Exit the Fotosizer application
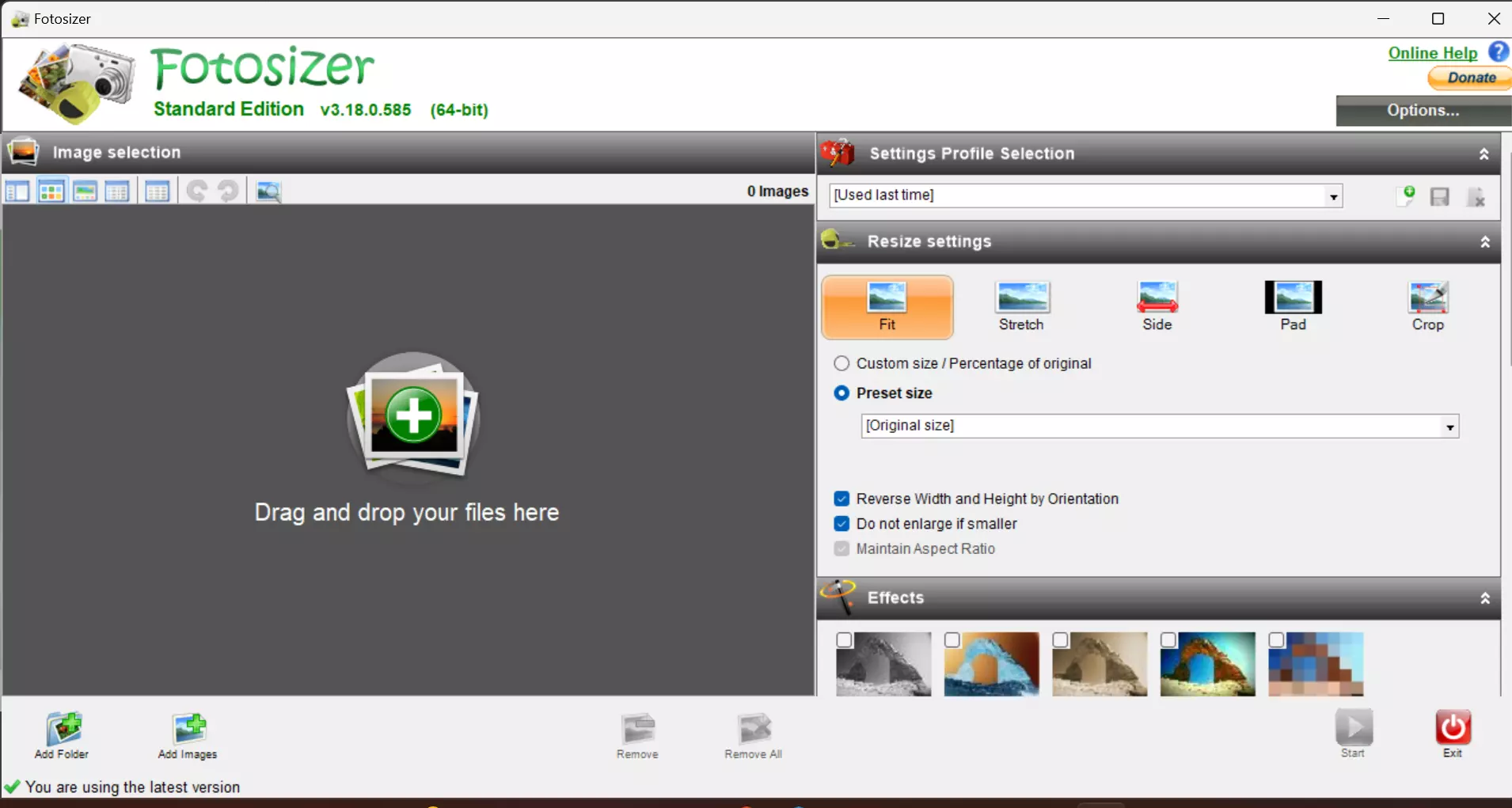This screenshot has height=808, width=1512. [1453, 734]
